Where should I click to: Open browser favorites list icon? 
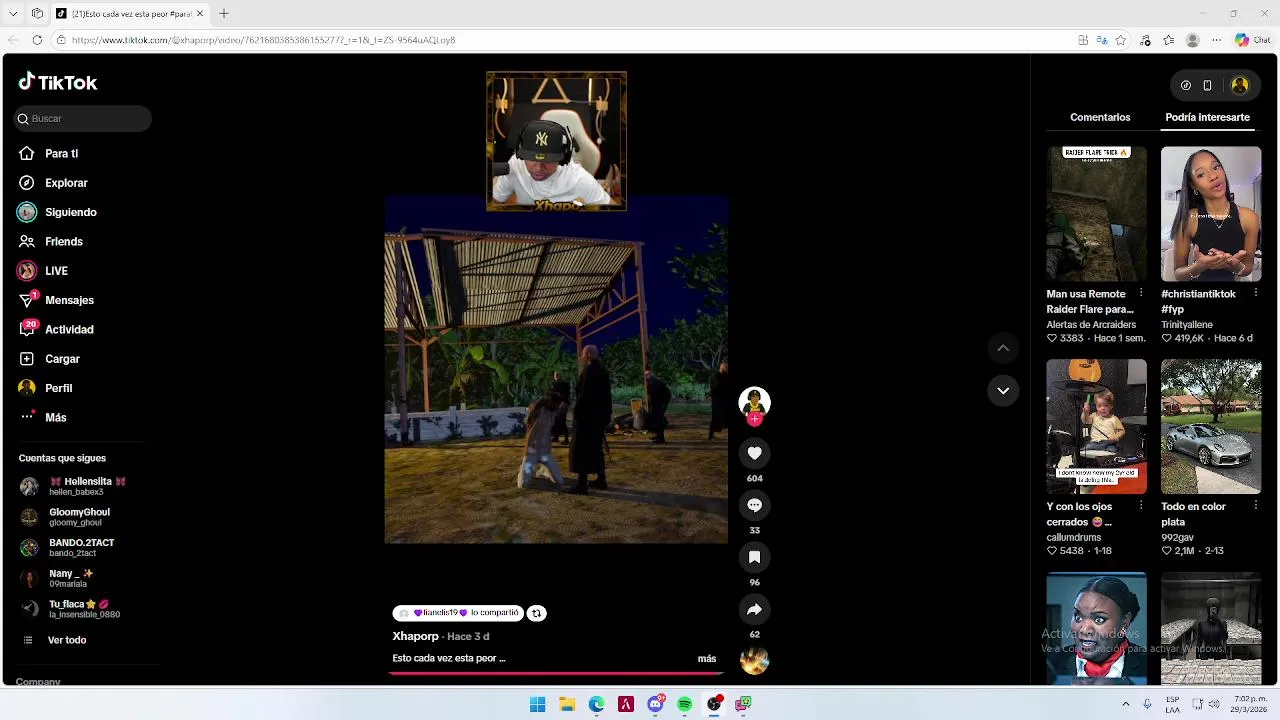click(1168, 40)
